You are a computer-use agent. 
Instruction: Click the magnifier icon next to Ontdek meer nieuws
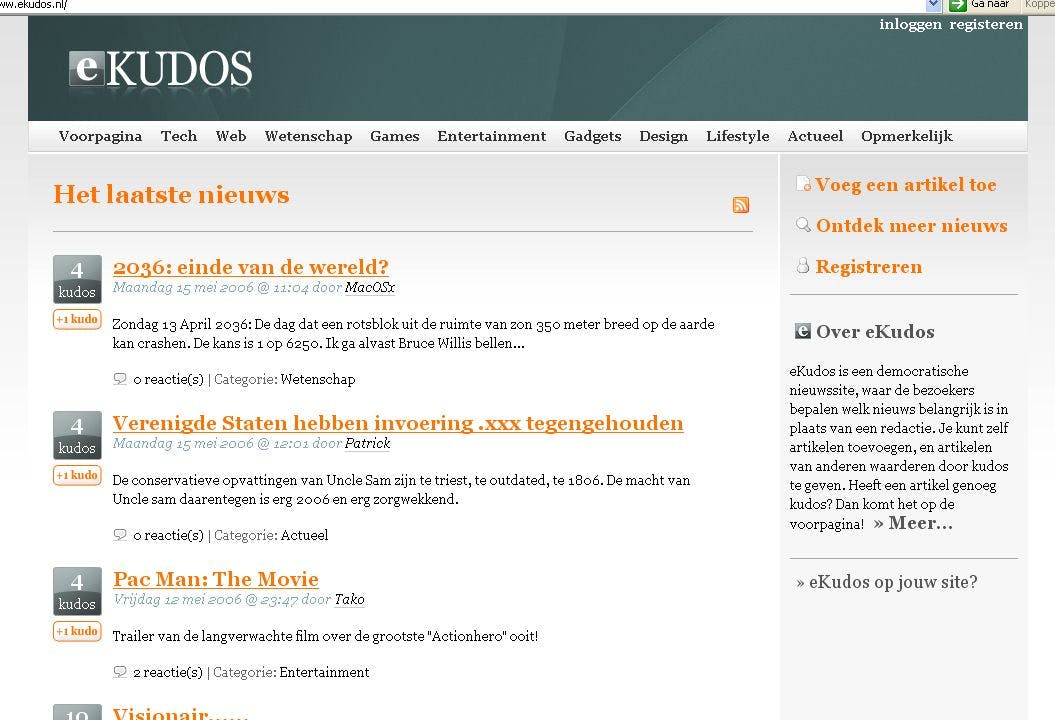pos(803,225)
